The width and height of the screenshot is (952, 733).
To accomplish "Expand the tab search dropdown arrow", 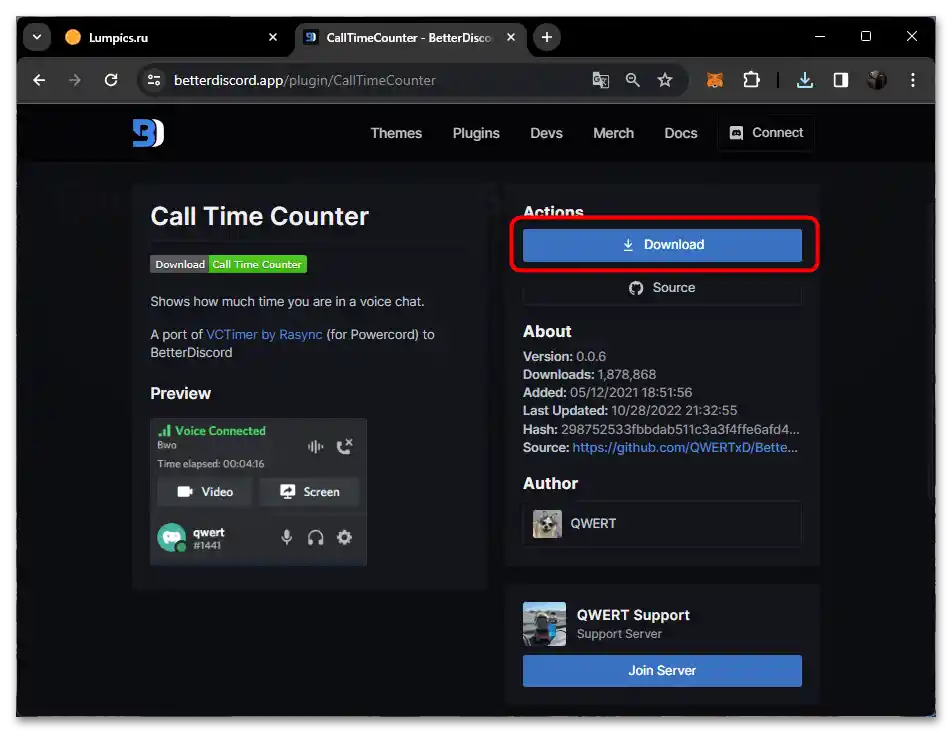I will [37, 37].
